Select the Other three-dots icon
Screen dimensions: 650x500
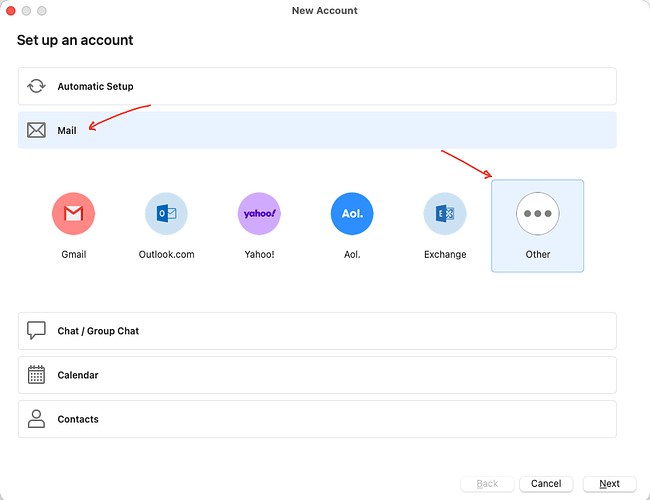(538, 214)
